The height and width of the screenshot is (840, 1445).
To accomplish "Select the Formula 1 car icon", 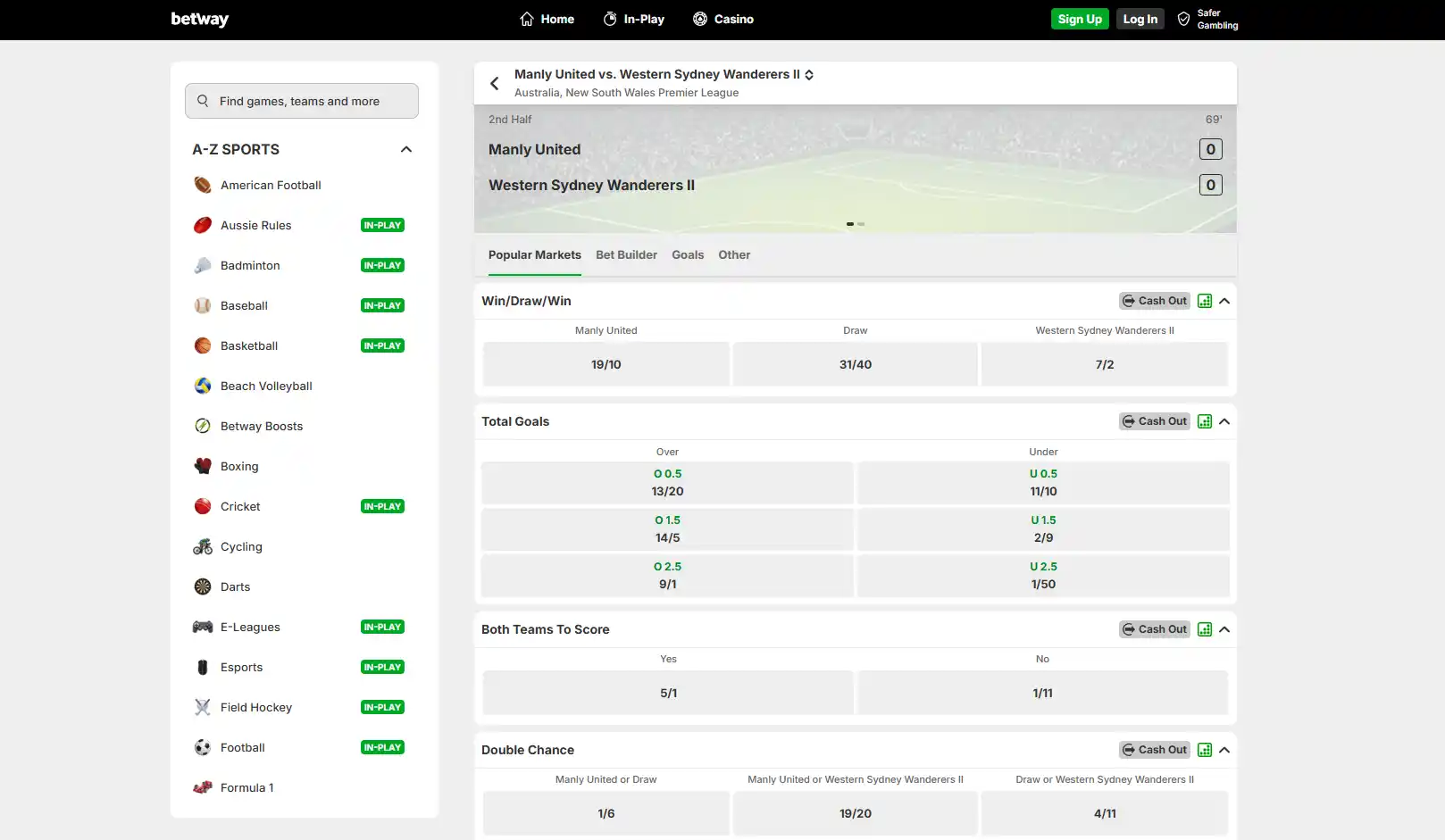I will pyautogui.click(x=203, y=787).
